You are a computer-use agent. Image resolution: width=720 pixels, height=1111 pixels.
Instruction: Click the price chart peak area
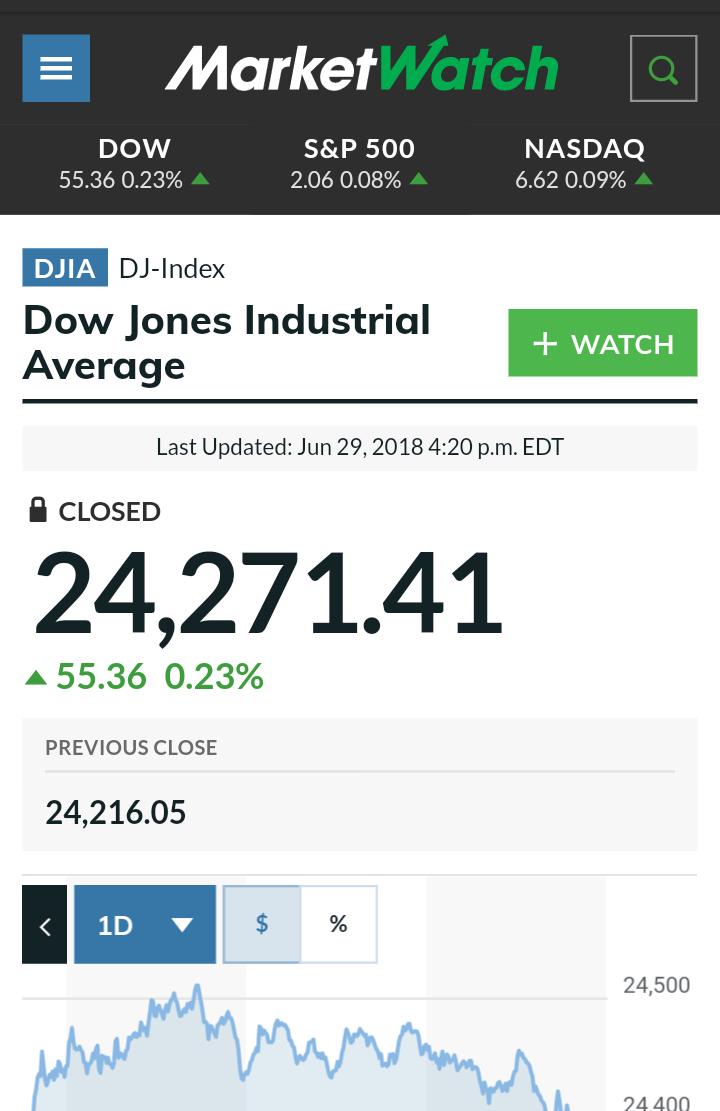(197, 991)
